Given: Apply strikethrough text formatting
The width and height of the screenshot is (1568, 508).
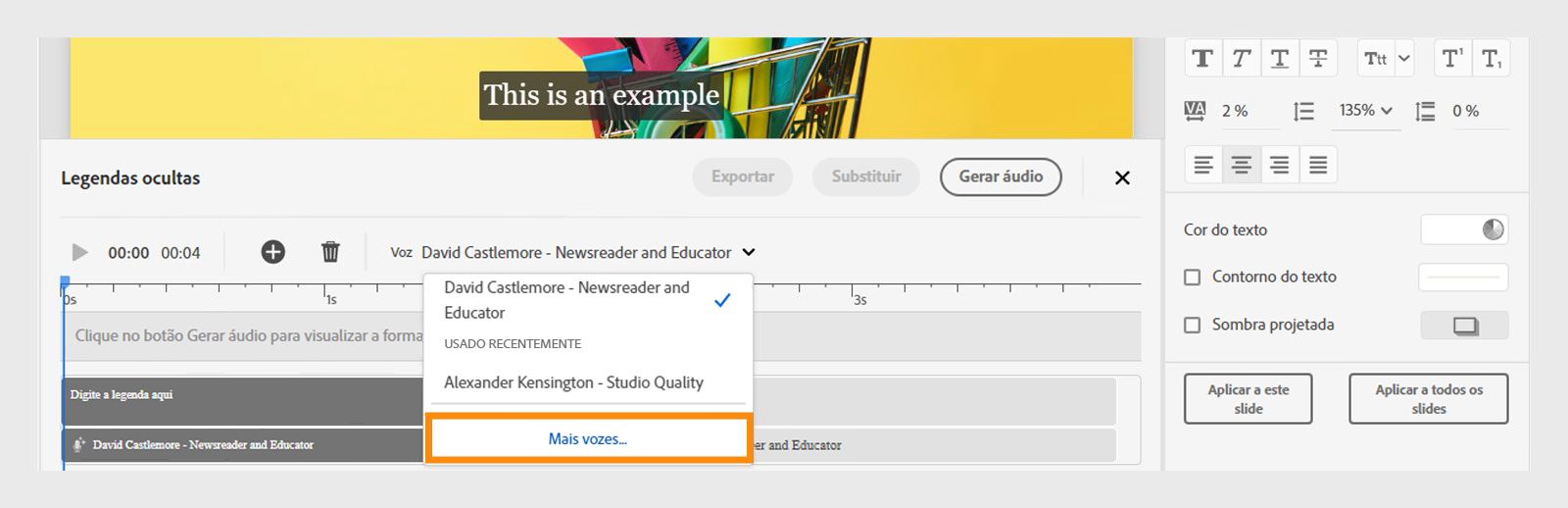Looking at the screenshot, I should pos(1318,59).
